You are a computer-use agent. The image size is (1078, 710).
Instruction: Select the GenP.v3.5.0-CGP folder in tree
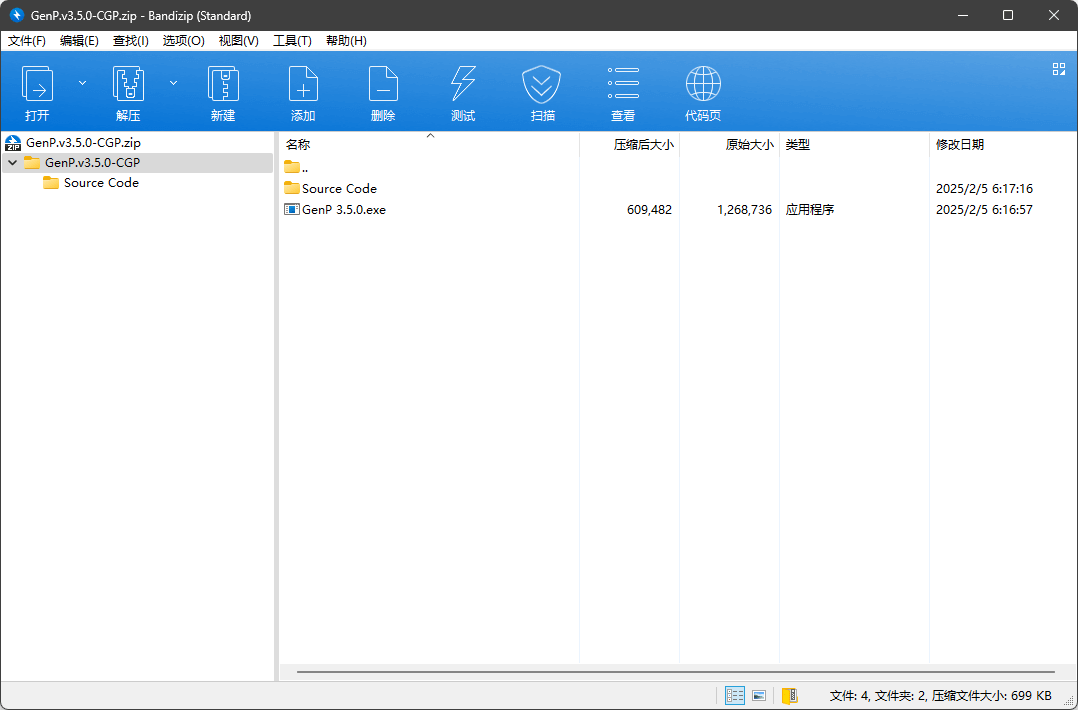pyautogui.click(x=92, y=163)
